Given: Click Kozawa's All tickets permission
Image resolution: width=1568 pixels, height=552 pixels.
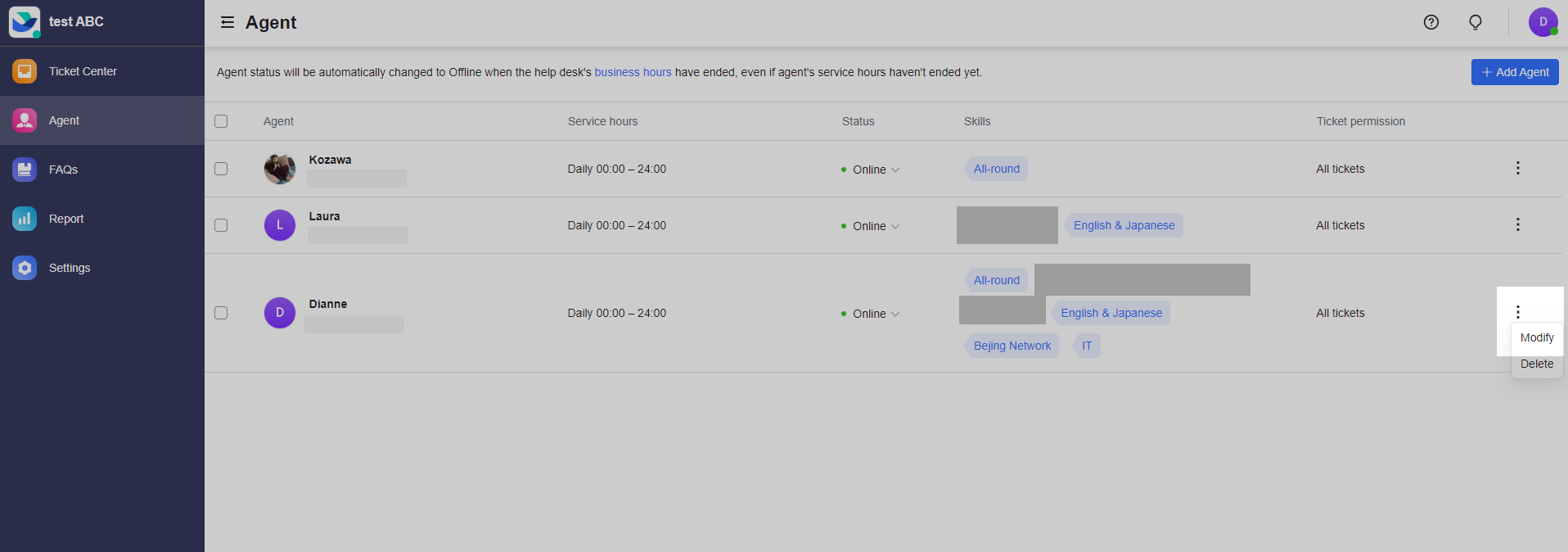Looking at the screenshot, I should pos(1340,169).
